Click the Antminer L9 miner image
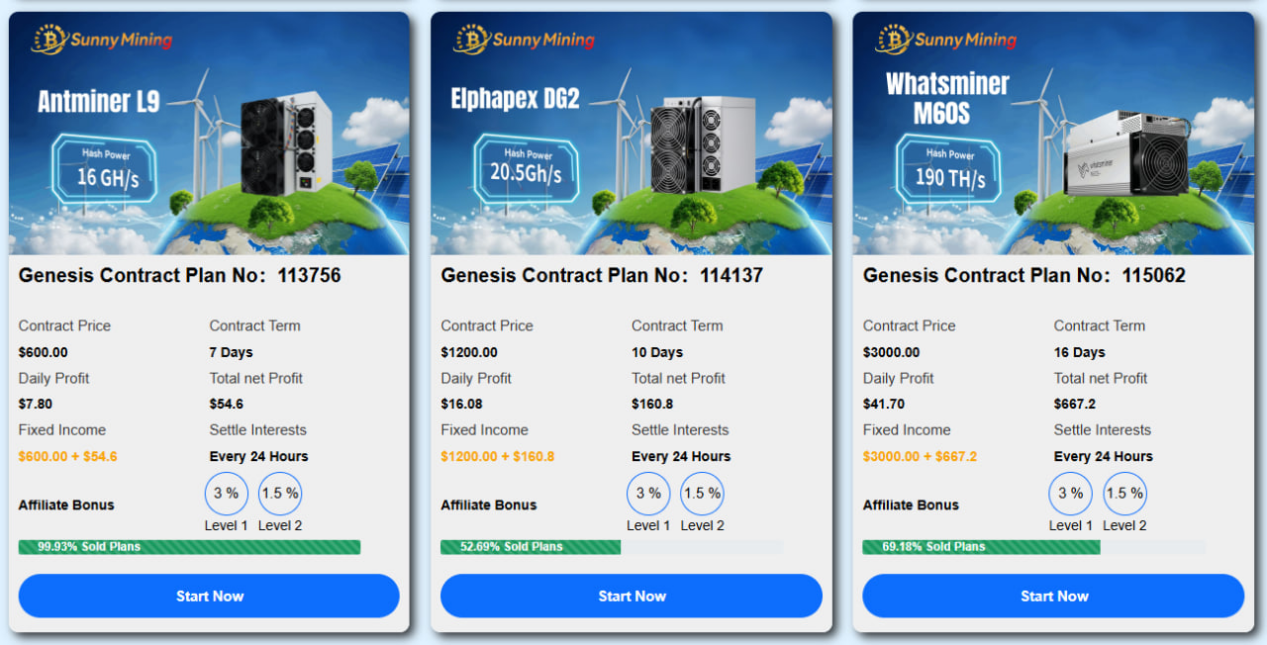 pos(285,143)
